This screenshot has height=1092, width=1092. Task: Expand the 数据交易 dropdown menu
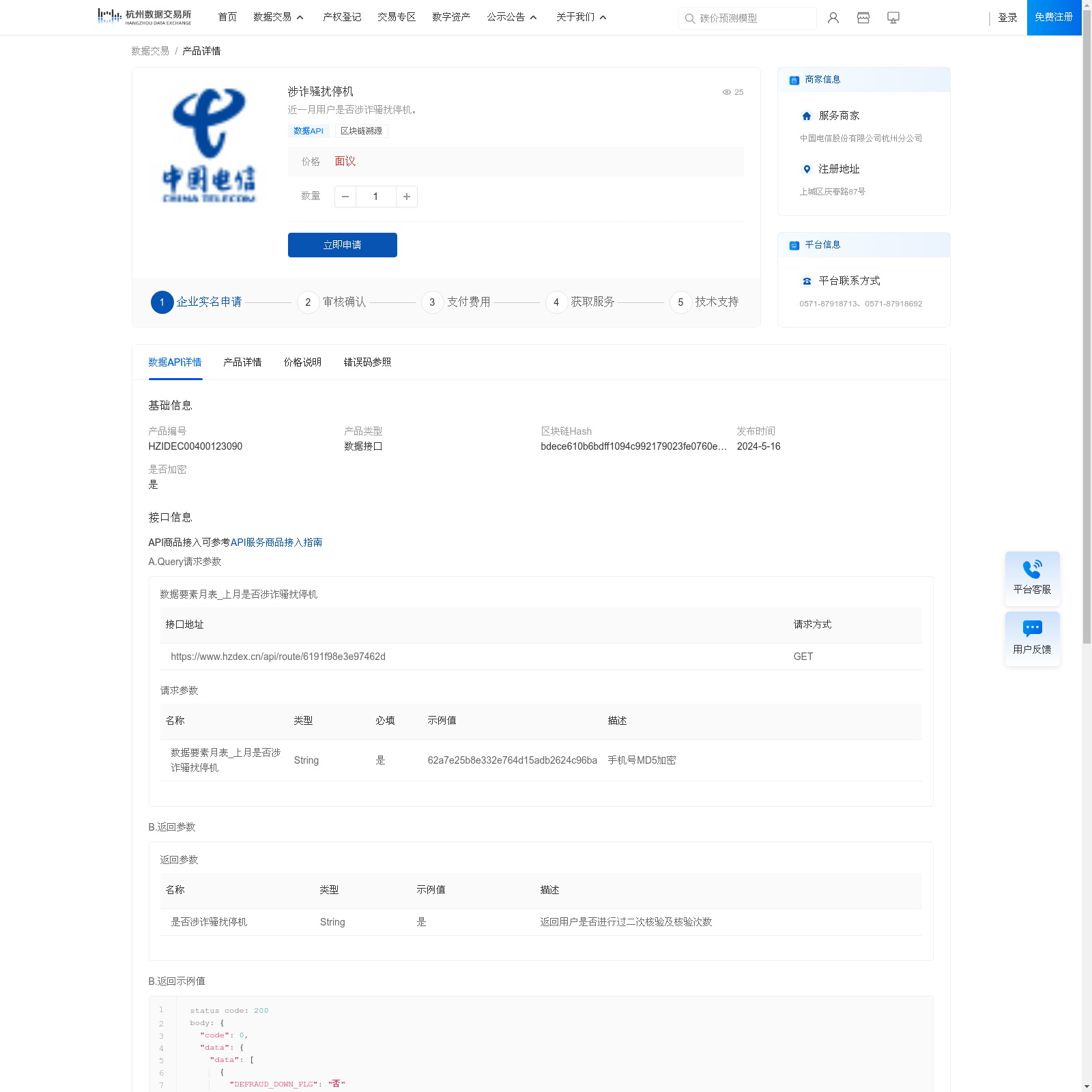coord(278,17)
